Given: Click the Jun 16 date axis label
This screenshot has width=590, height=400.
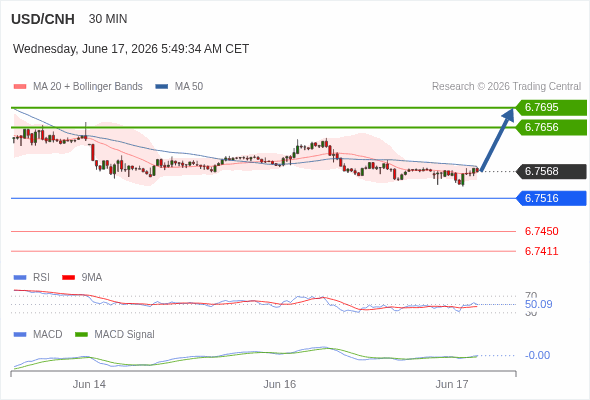Looking at the screenshot, I should (280, 385).
